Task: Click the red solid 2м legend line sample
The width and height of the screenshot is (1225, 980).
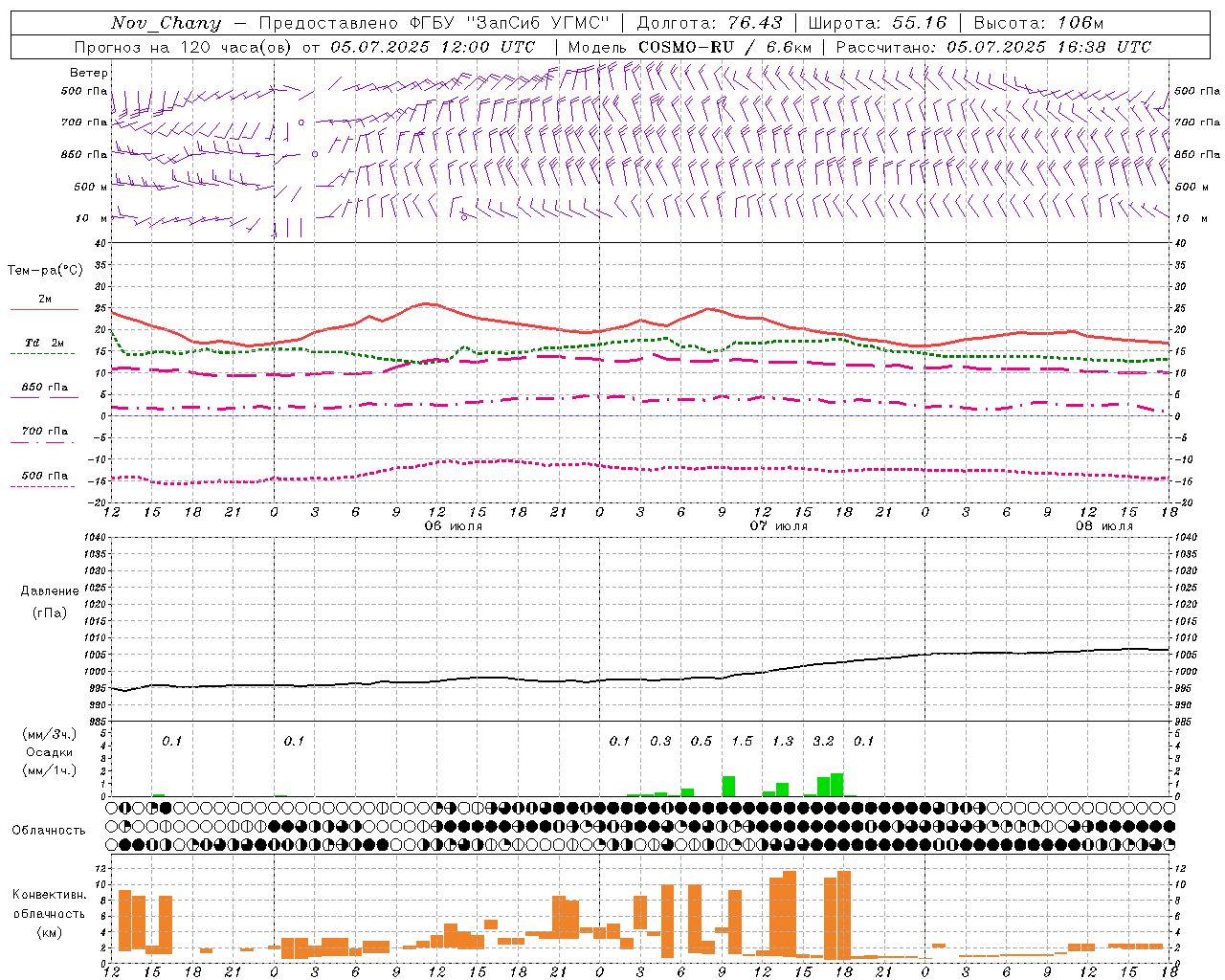Action: coord(44,309)
